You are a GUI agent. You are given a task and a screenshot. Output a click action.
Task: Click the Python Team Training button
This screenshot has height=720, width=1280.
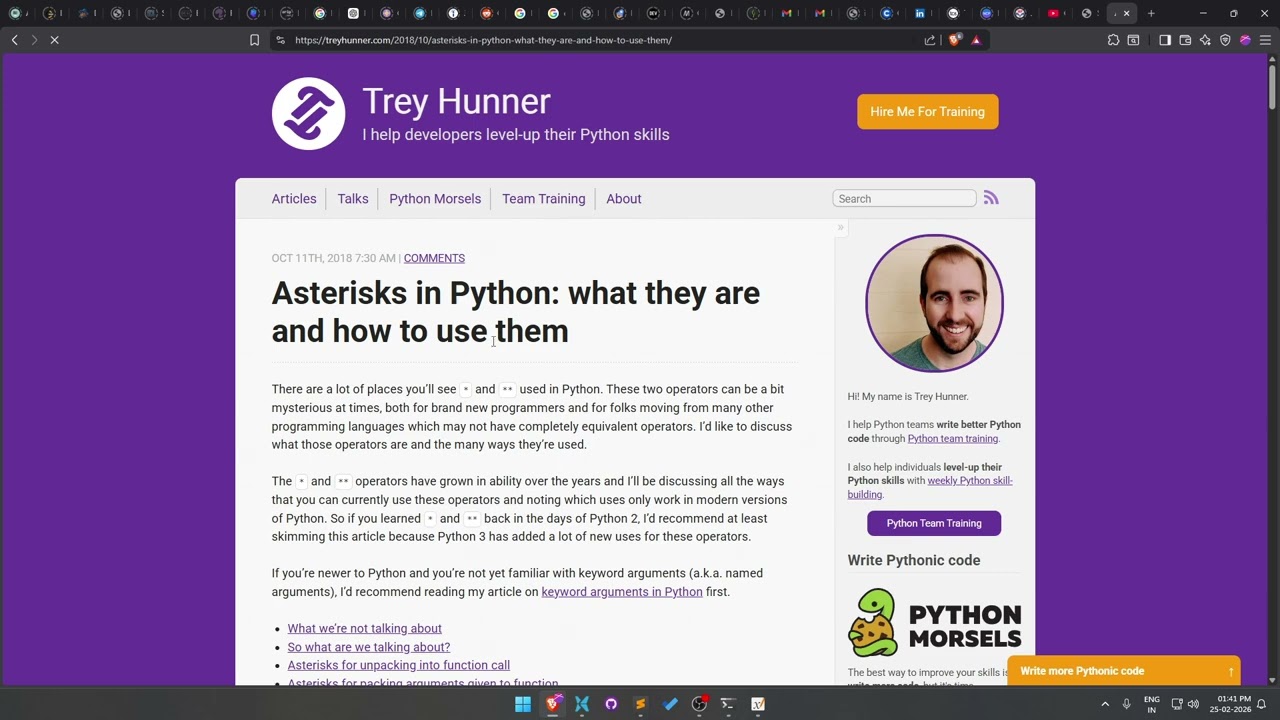934,523
